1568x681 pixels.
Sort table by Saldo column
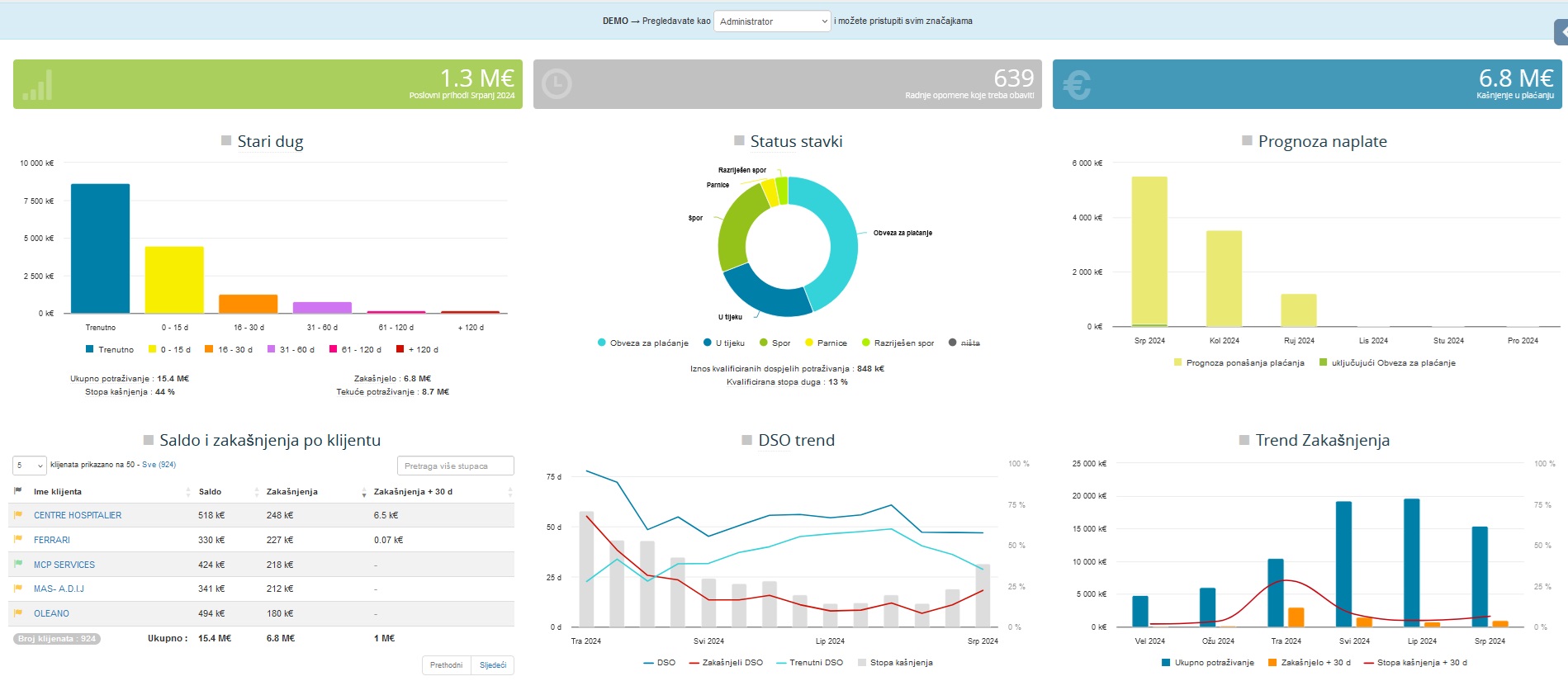point(229,492)
